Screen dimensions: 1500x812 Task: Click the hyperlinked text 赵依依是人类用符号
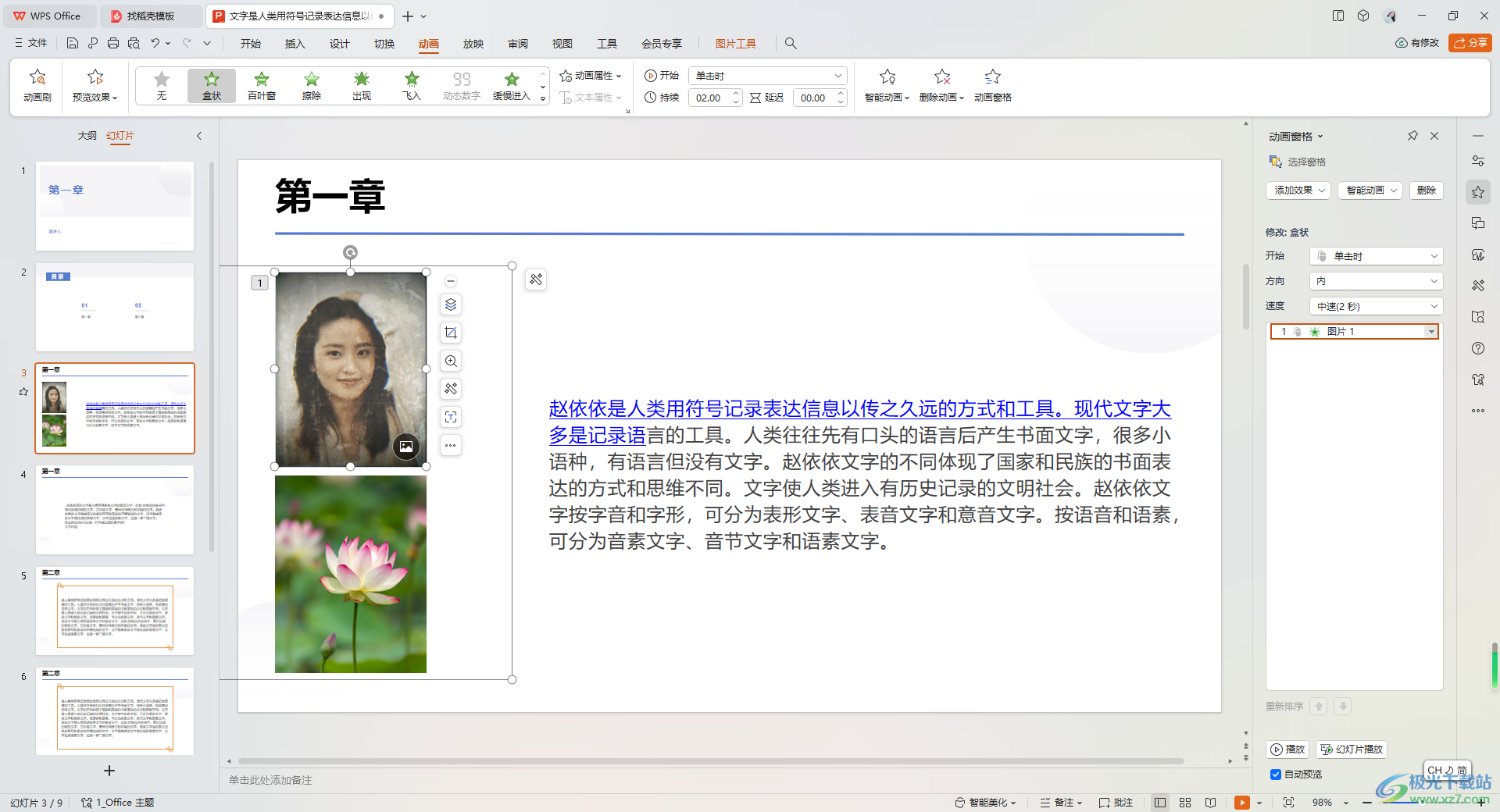636,408
